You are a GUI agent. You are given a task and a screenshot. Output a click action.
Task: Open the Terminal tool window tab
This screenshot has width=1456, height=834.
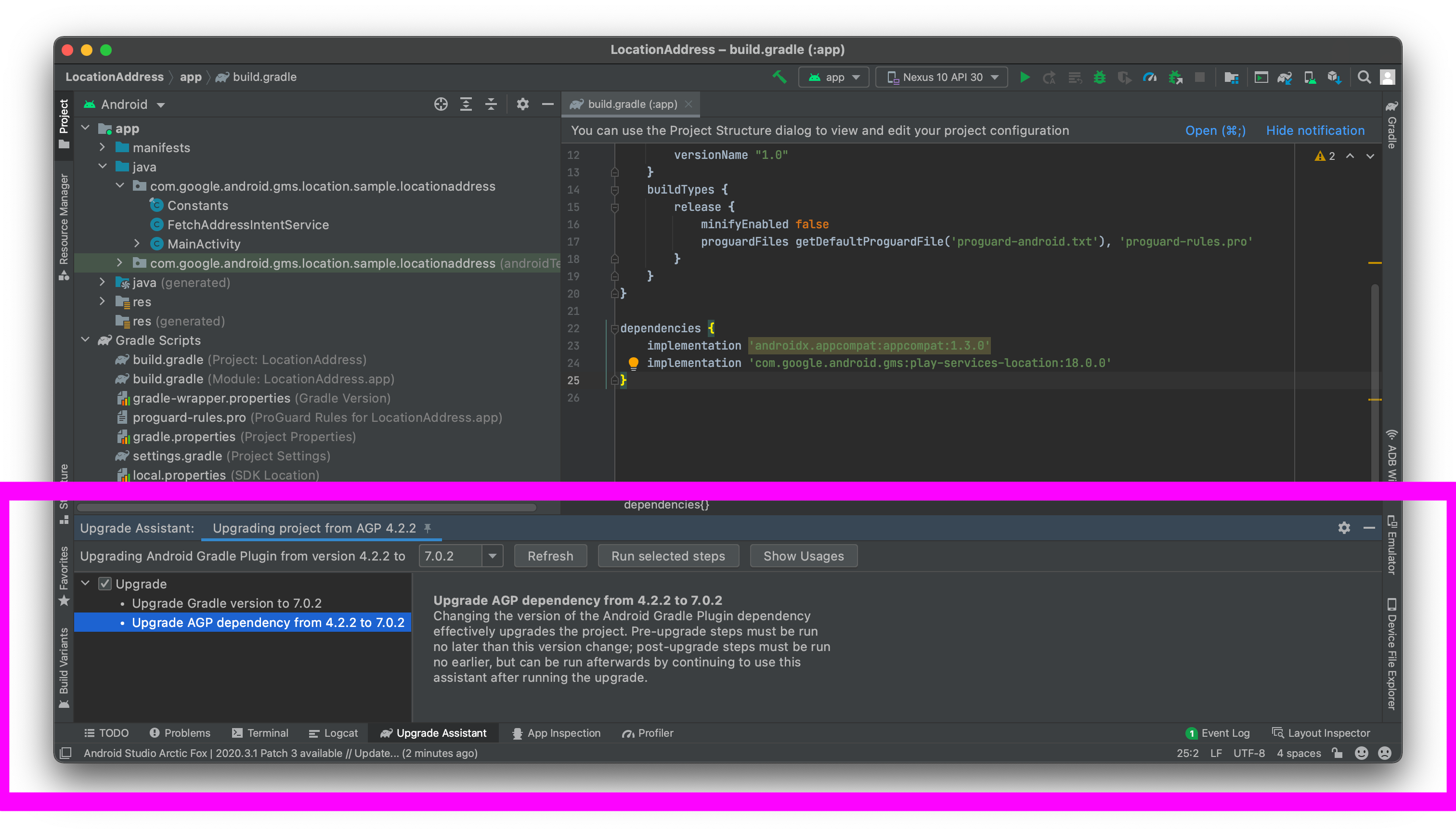(260, 732)
